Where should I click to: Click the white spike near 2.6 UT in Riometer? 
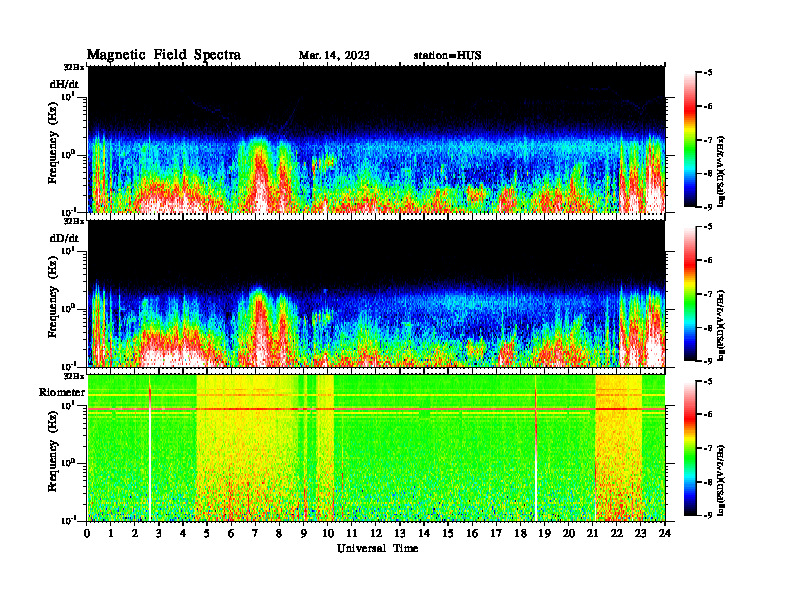[150, 454]
